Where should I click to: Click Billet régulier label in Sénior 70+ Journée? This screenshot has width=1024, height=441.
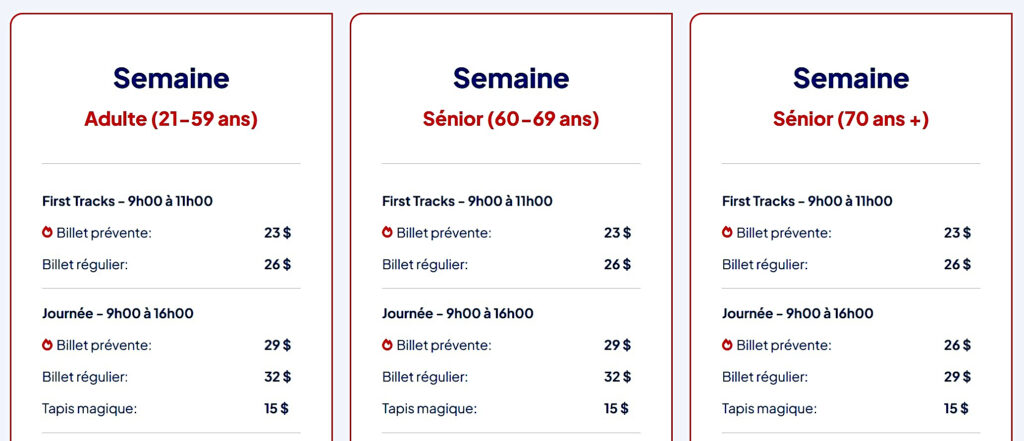point(765,377)
